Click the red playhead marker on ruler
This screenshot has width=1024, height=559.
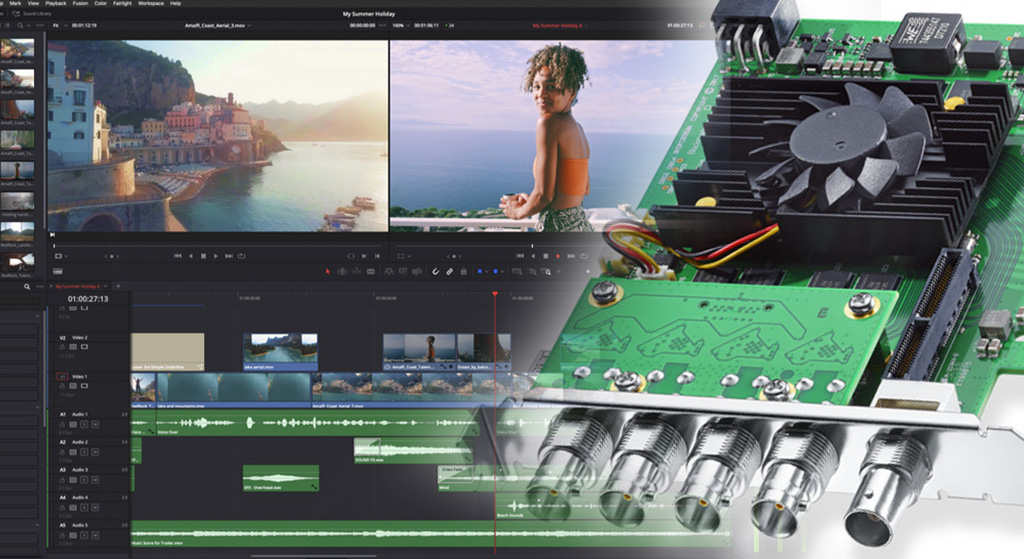point(495,295)
